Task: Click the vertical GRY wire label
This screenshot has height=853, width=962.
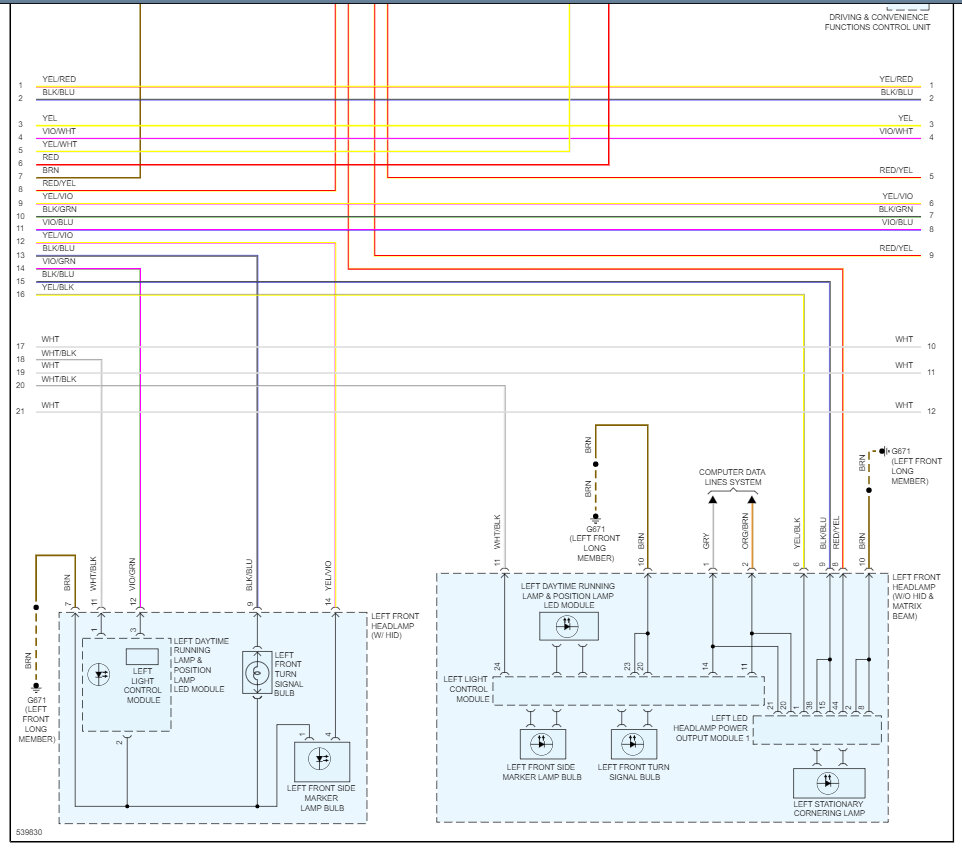Action: [706, 541]
